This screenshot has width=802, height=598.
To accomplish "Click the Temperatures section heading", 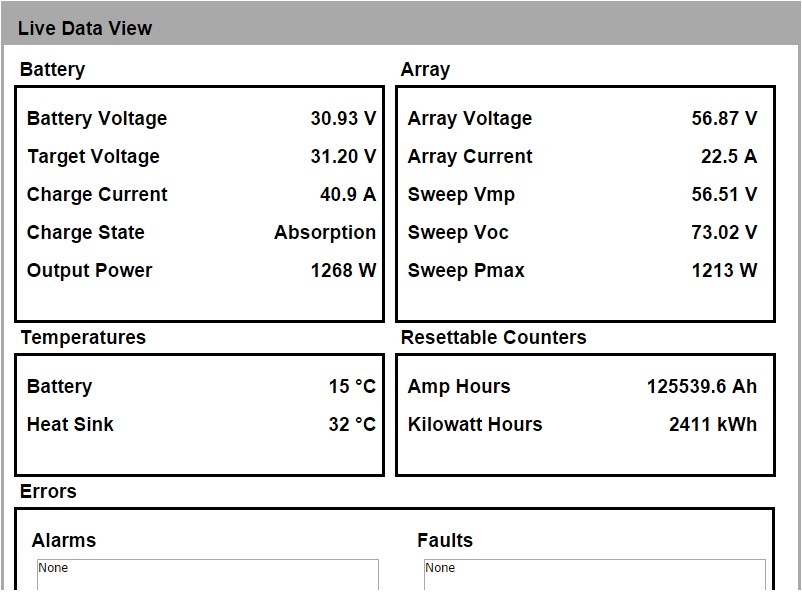I will [x=83, y=338].
